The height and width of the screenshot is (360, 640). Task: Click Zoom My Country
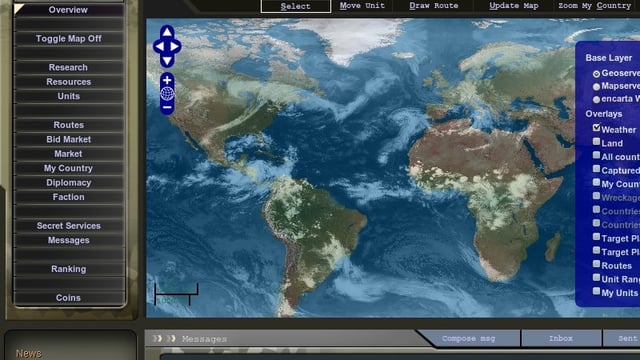[x=594, y=6]
